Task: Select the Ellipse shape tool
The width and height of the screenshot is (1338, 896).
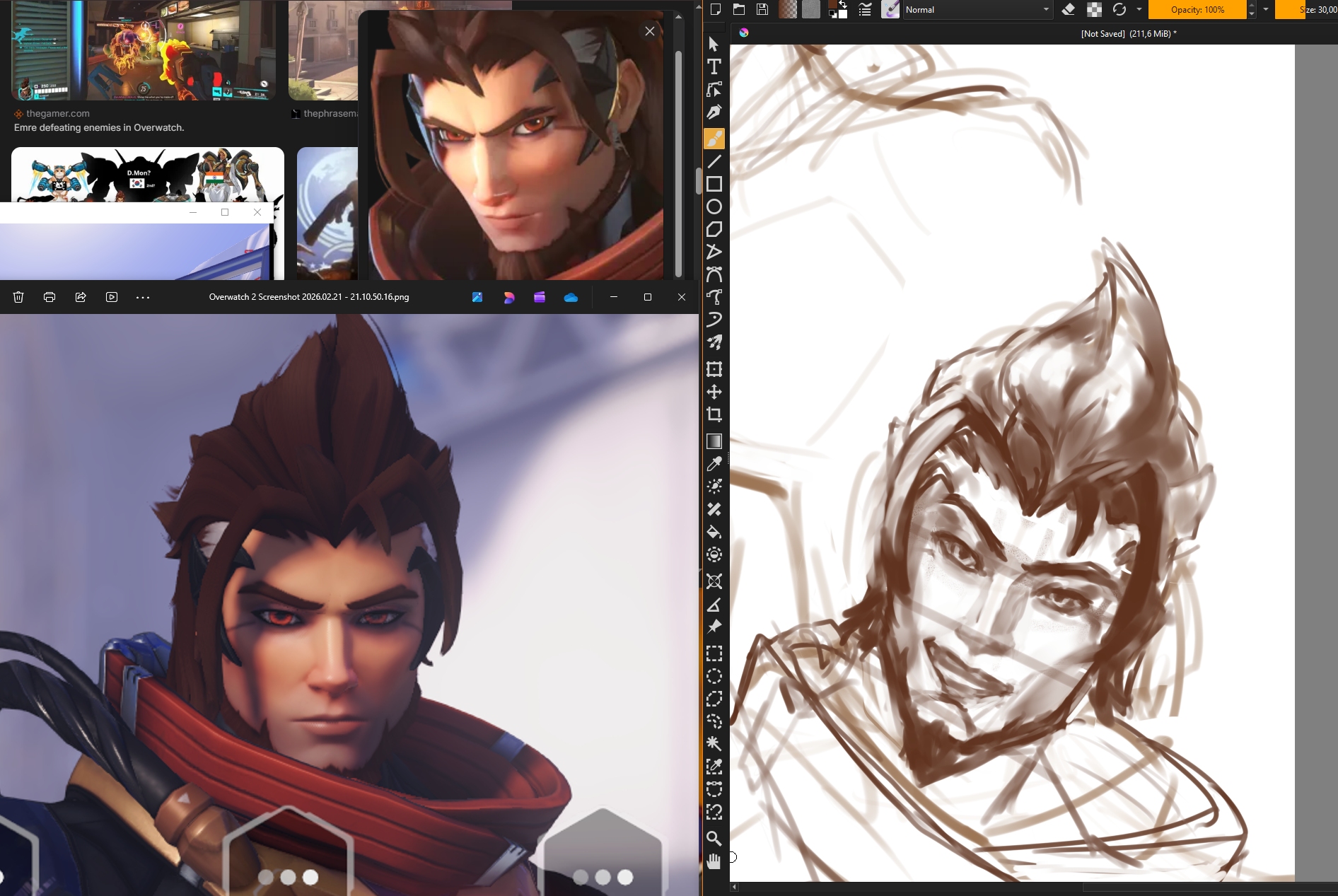Action: point(714,206)
